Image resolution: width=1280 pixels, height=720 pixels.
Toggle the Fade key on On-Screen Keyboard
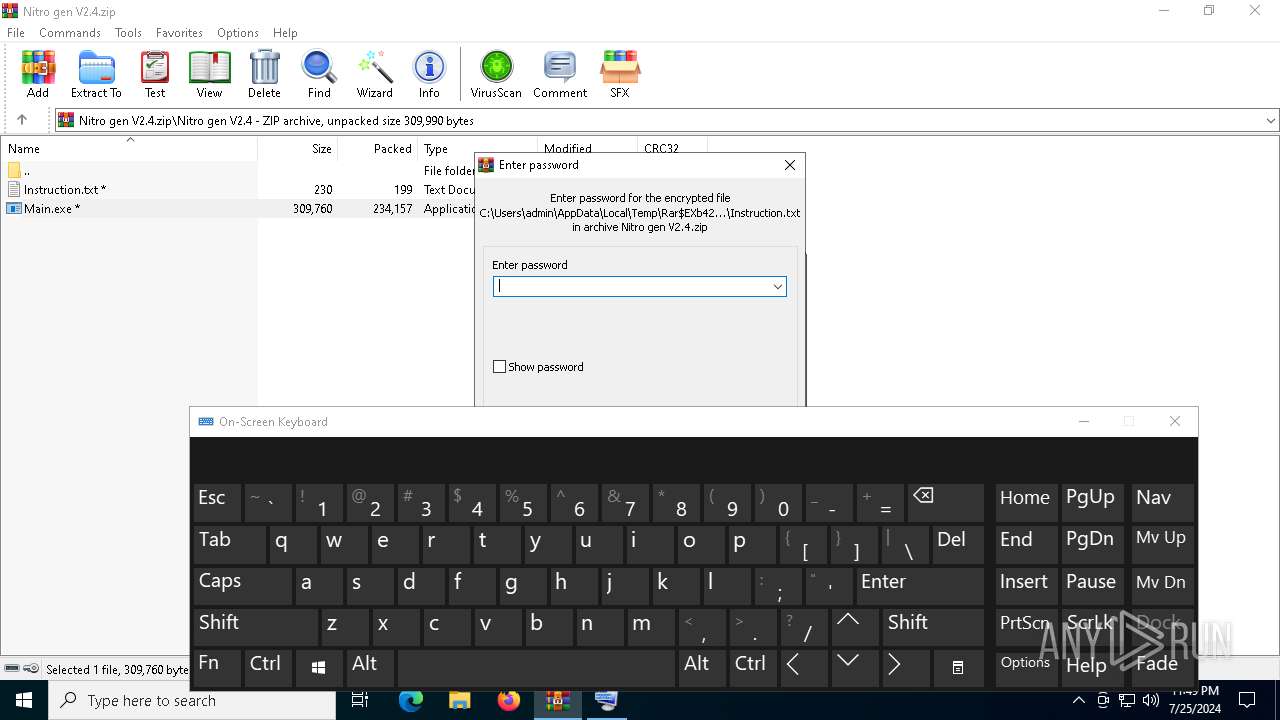click(x=1163, y=667)
